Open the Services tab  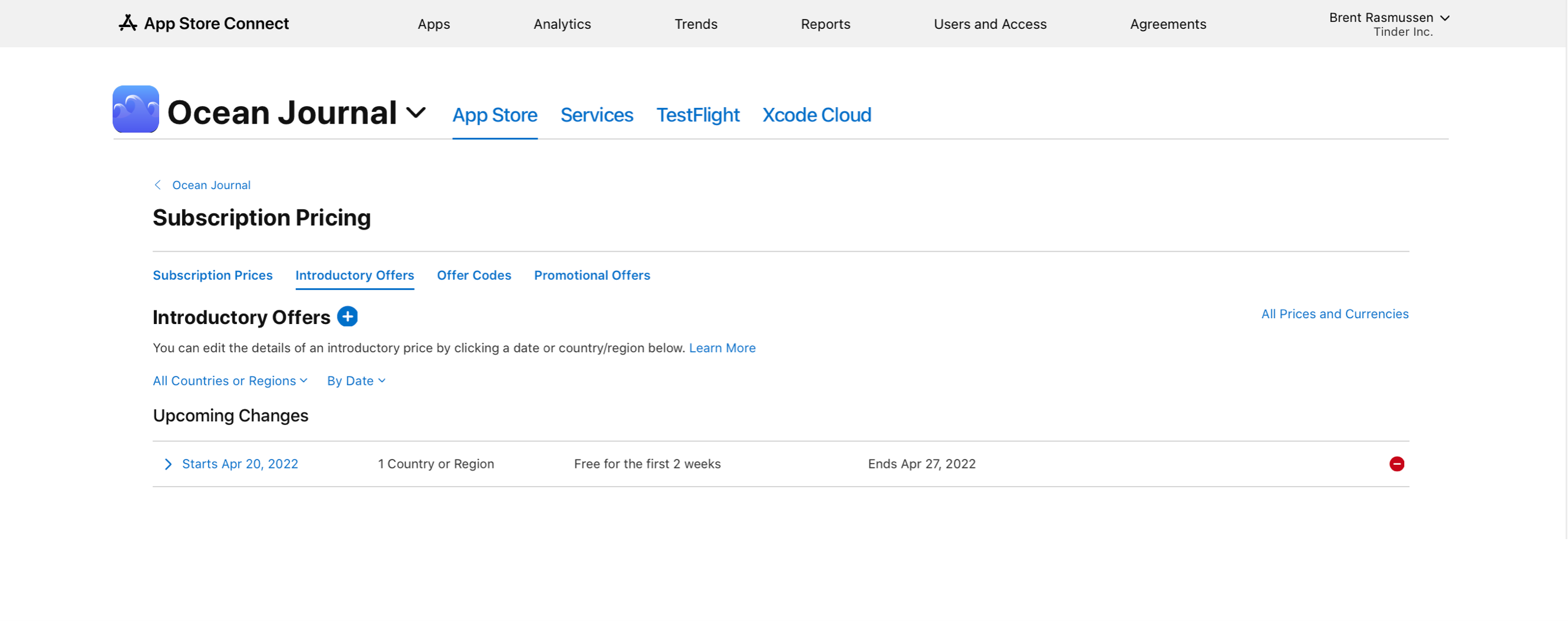click(597, 115)
